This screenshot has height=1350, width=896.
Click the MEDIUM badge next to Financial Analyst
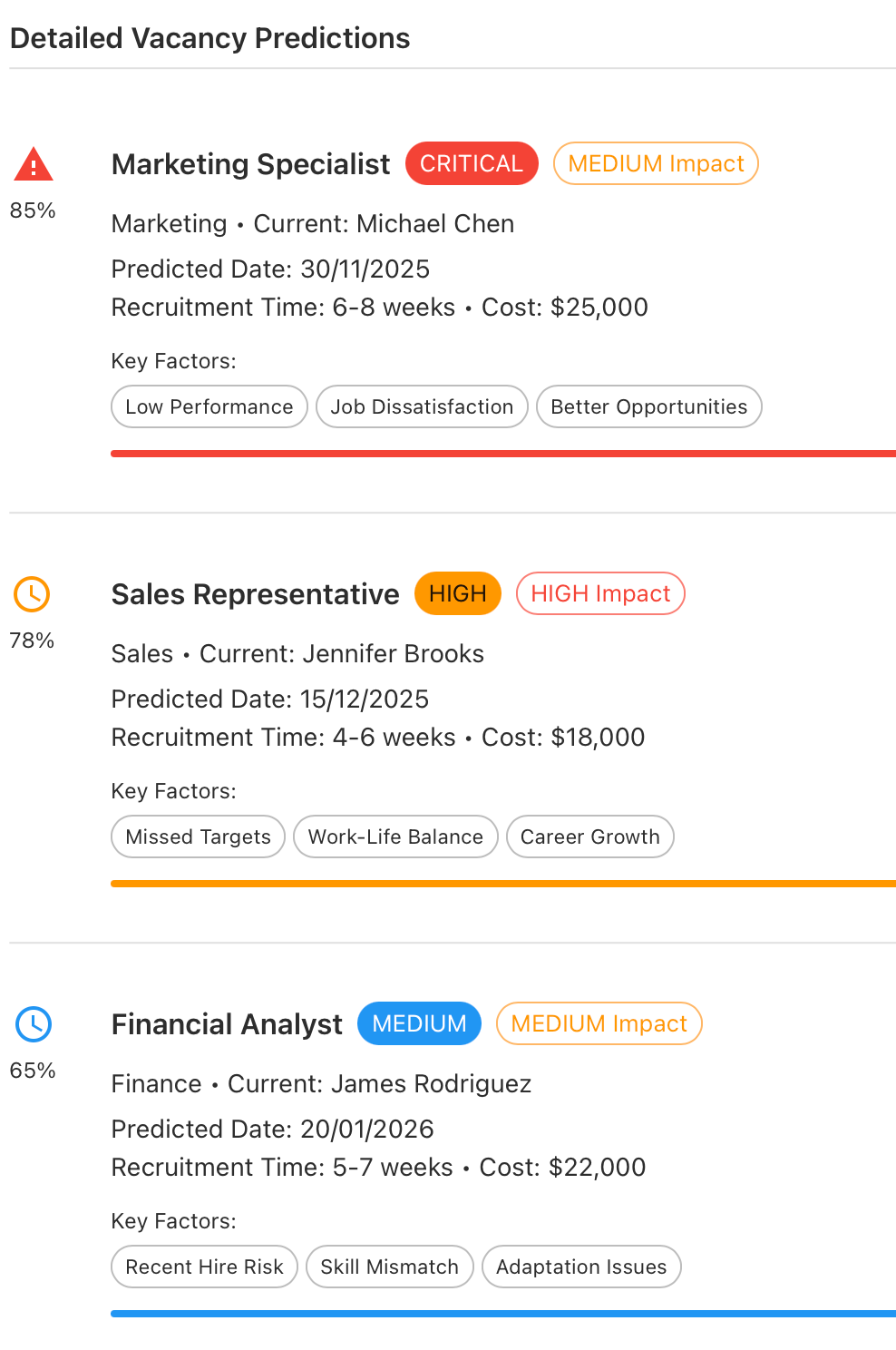(x=419, y=1023)
